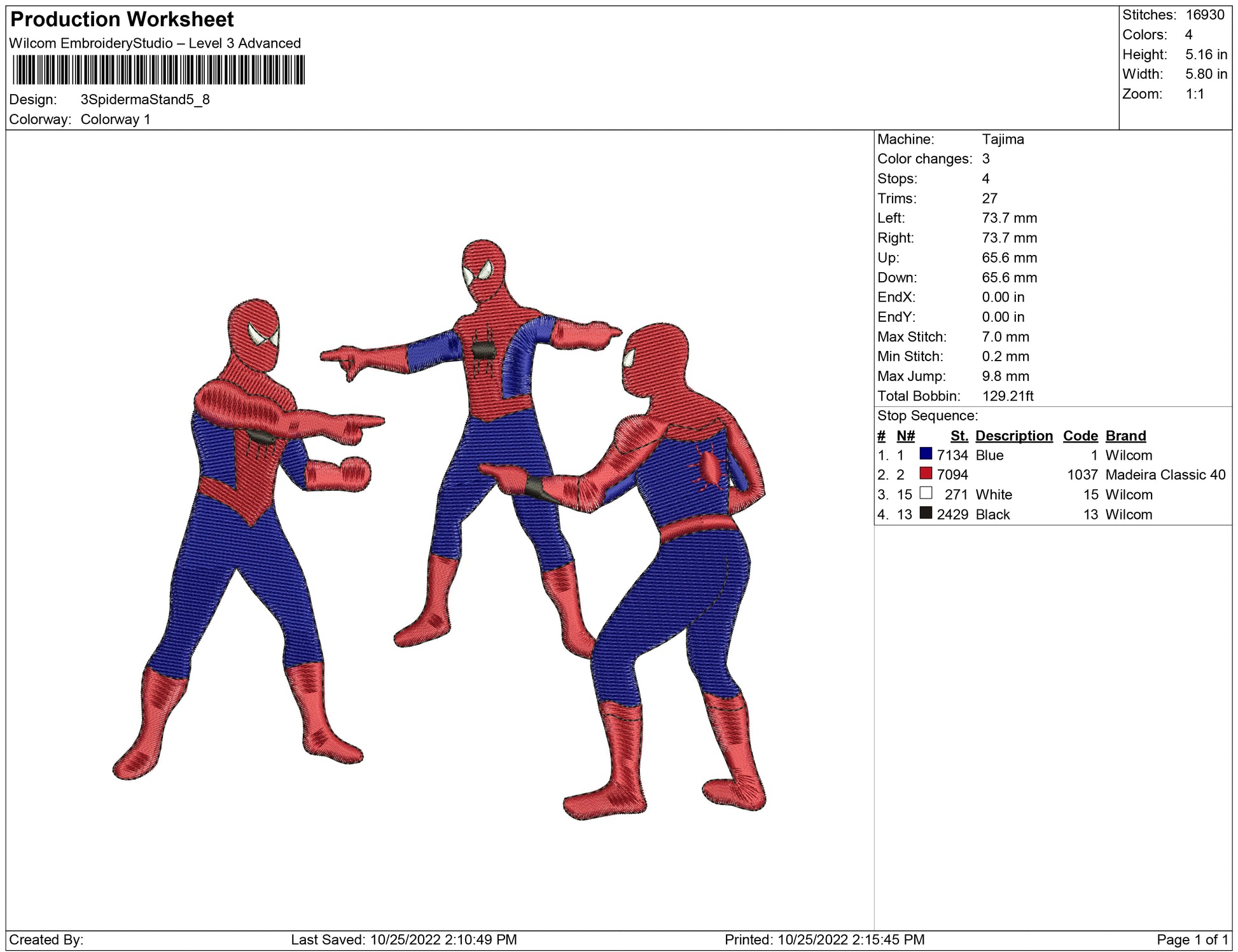Click the Code column header
The width and height of the screenshot is (1238, 952).
pos(1080,436)
